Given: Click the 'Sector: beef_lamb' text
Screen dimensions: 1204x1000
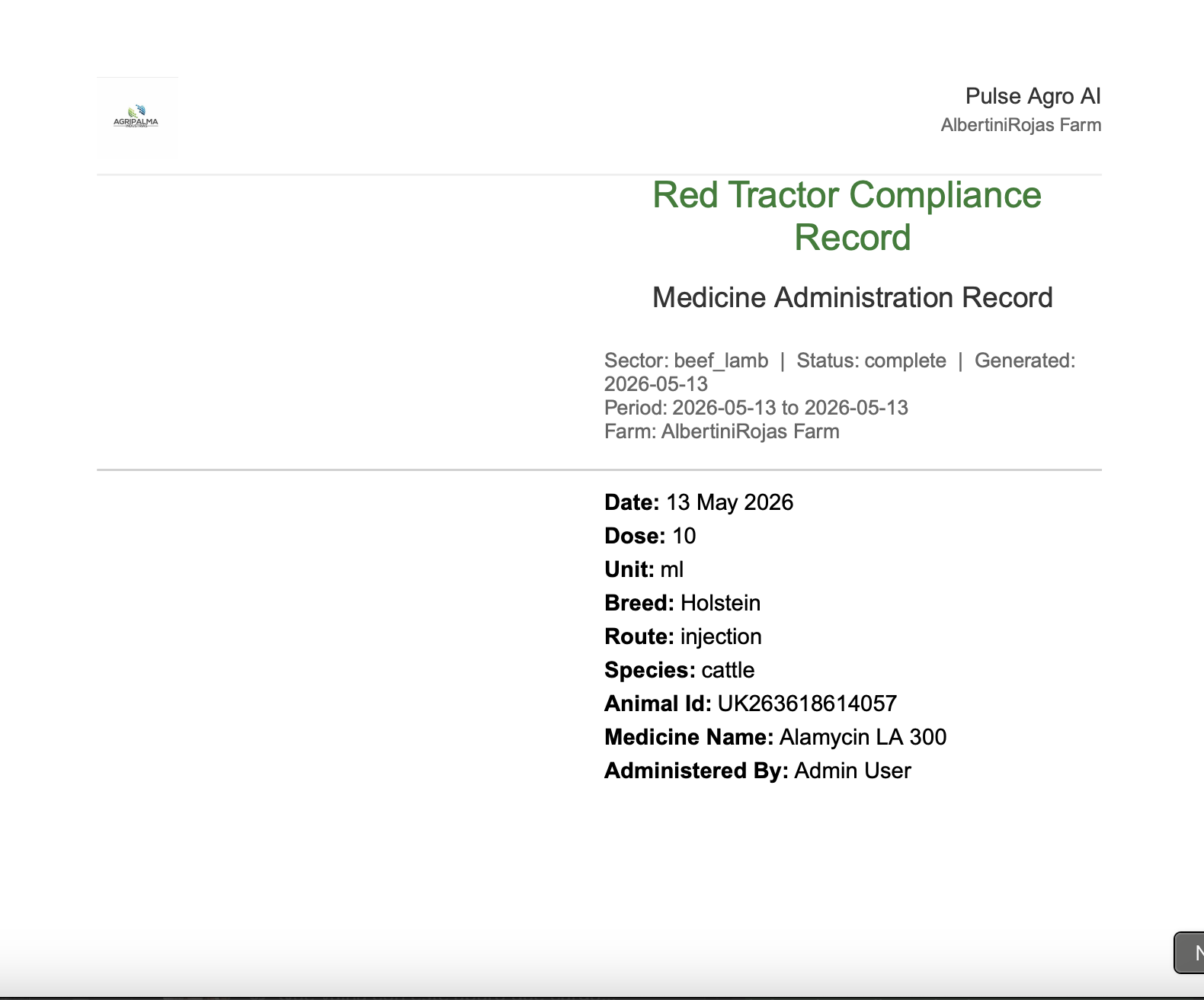Looking at the screenshot, I should click(686, 361).
